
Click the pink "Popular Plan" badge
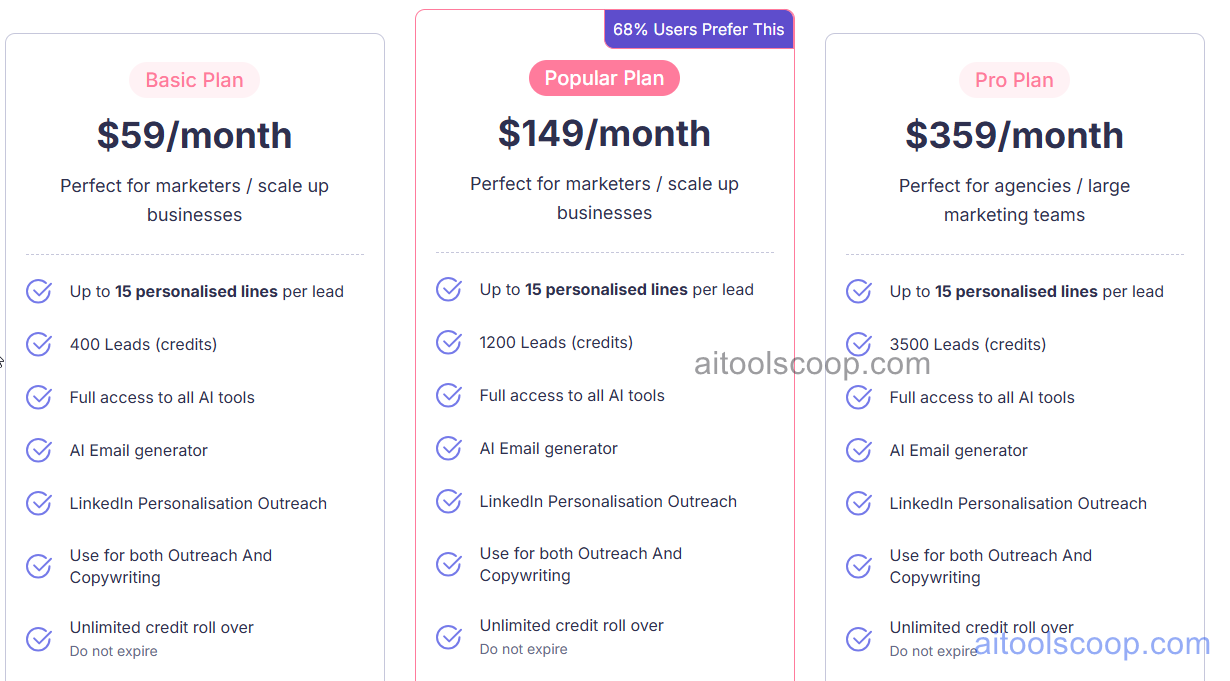pos(604,77)
